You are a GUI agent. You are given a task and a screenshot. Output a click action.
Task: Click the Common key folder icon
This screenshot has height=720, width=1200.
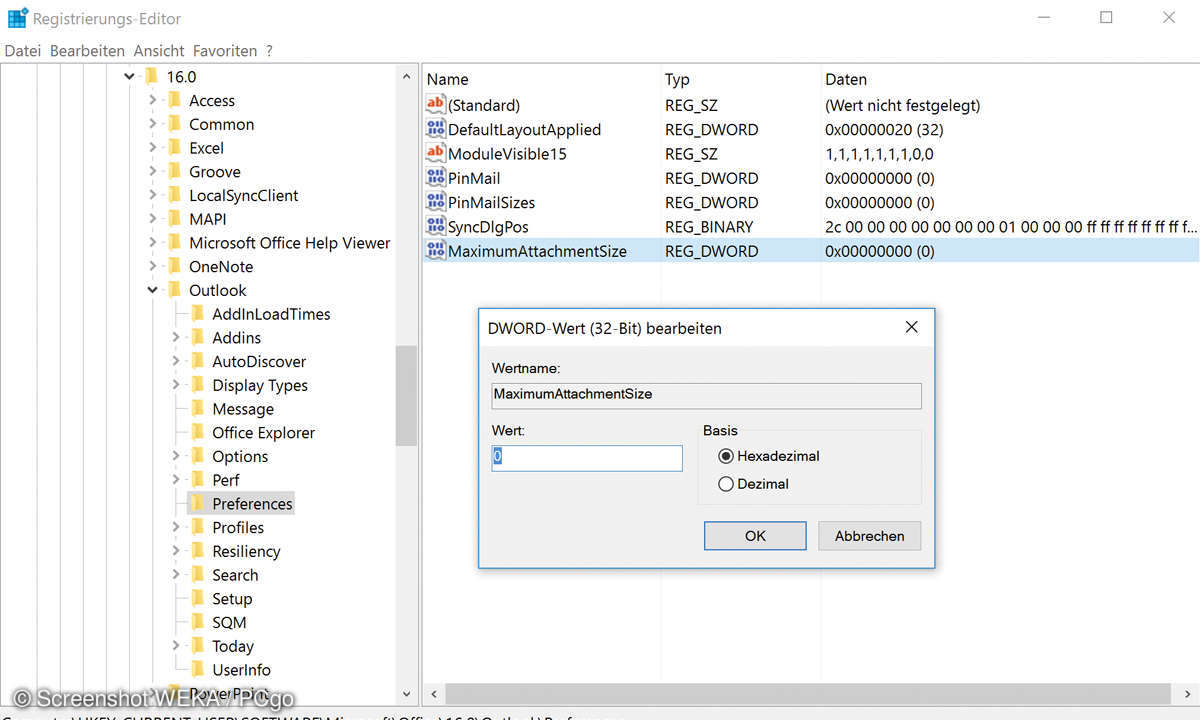pyautogui.click(x=174, y=124)
